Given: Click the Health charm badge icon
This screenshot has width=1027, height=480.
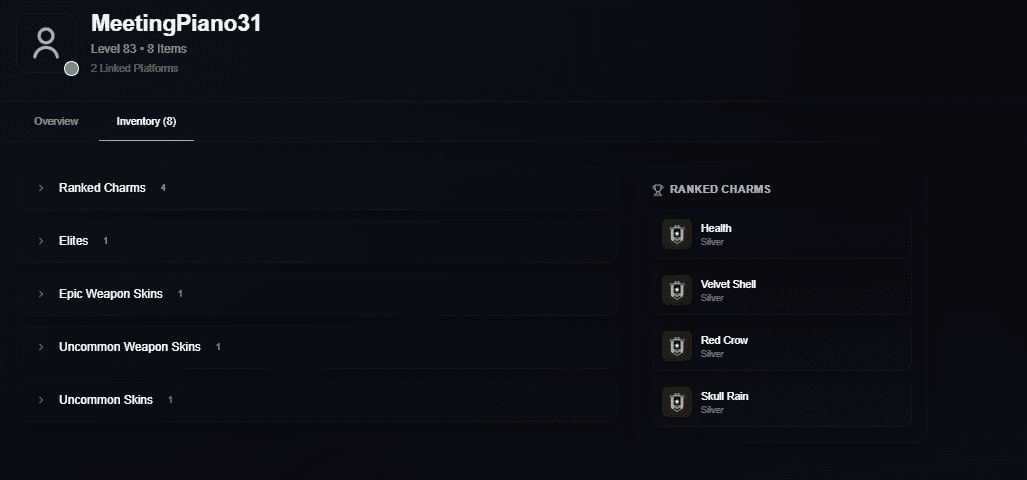Looking at the screenshot, I should 677,234.
